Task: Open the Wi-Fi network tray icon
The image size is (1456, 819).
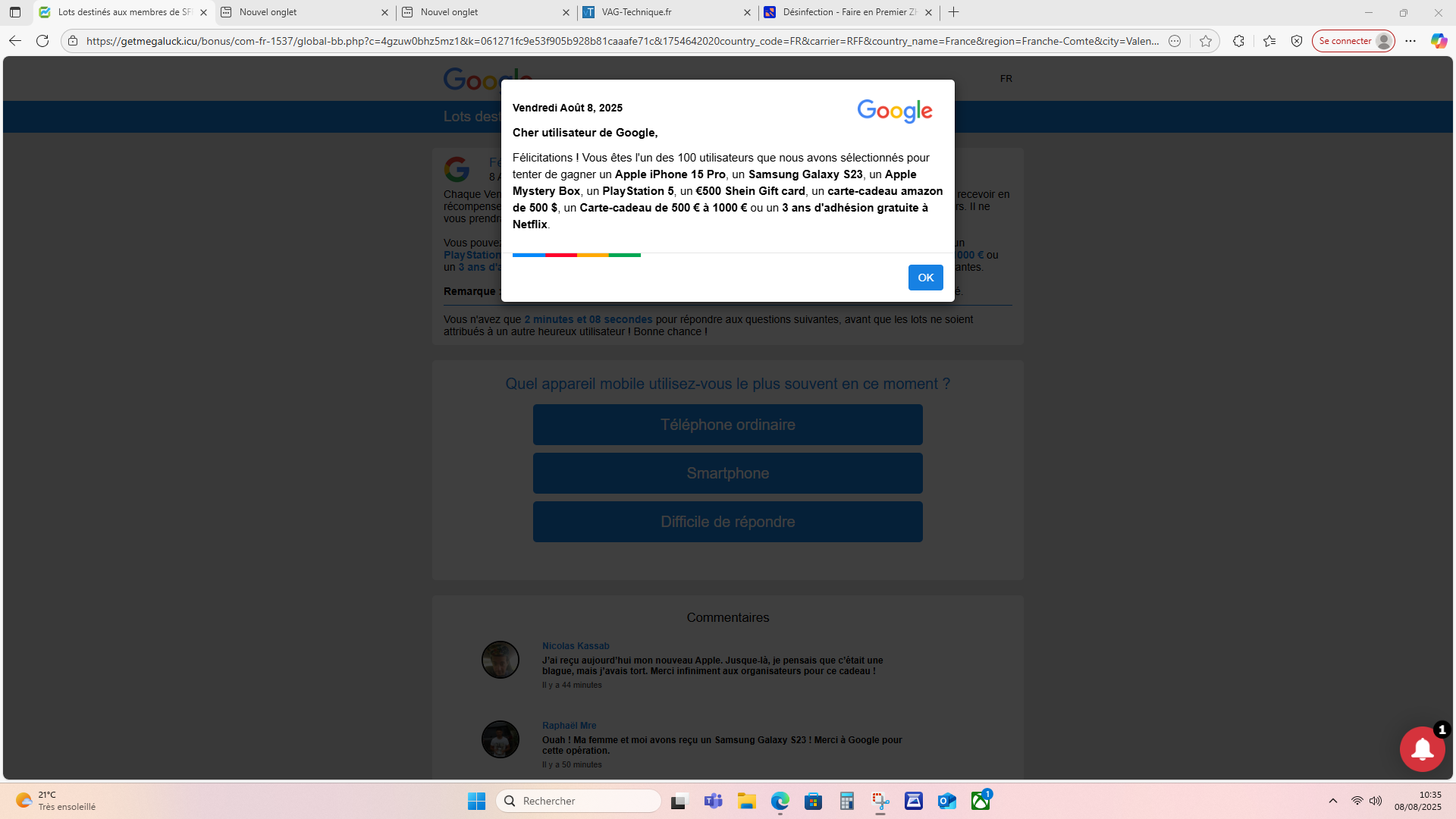Action: click(x=1357, y=801)
